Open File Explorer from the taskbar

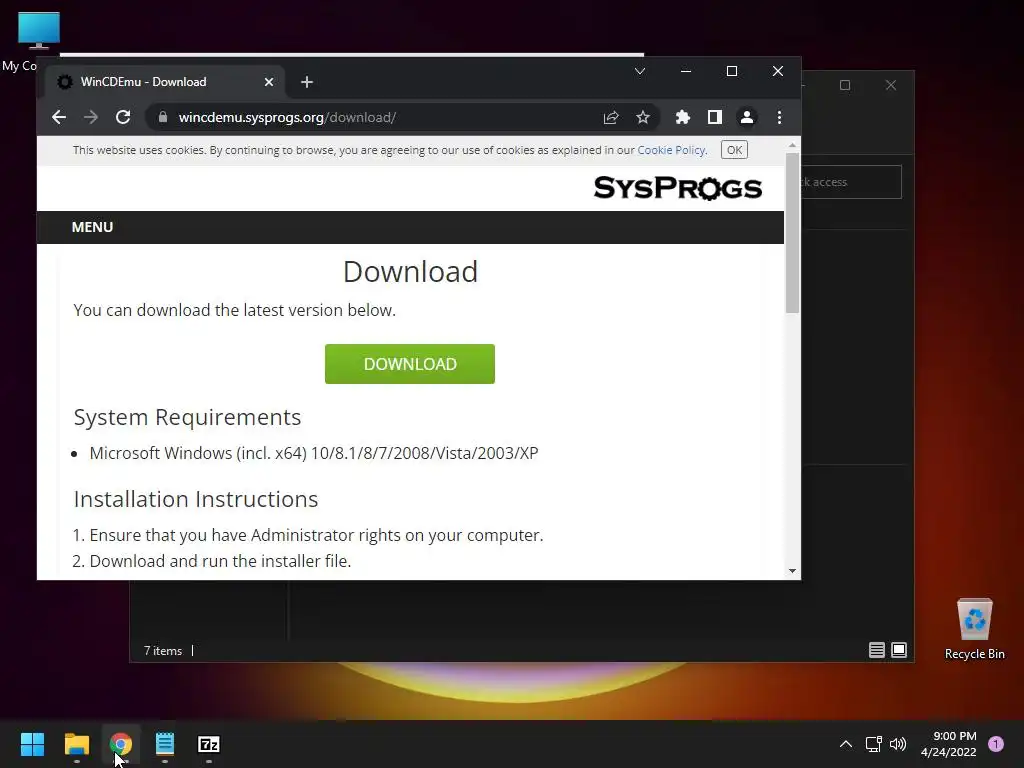click(76, 744)
